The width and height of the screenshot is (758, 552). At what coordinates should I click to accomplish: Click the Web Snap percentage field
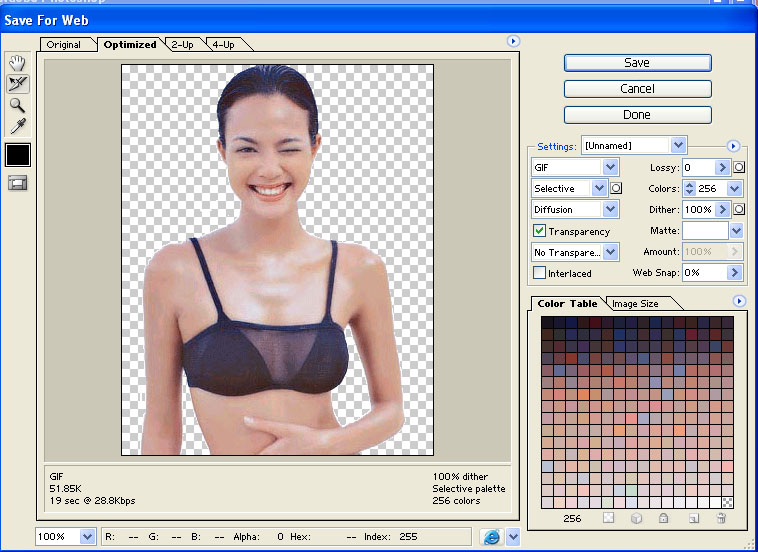coord(705,273)
